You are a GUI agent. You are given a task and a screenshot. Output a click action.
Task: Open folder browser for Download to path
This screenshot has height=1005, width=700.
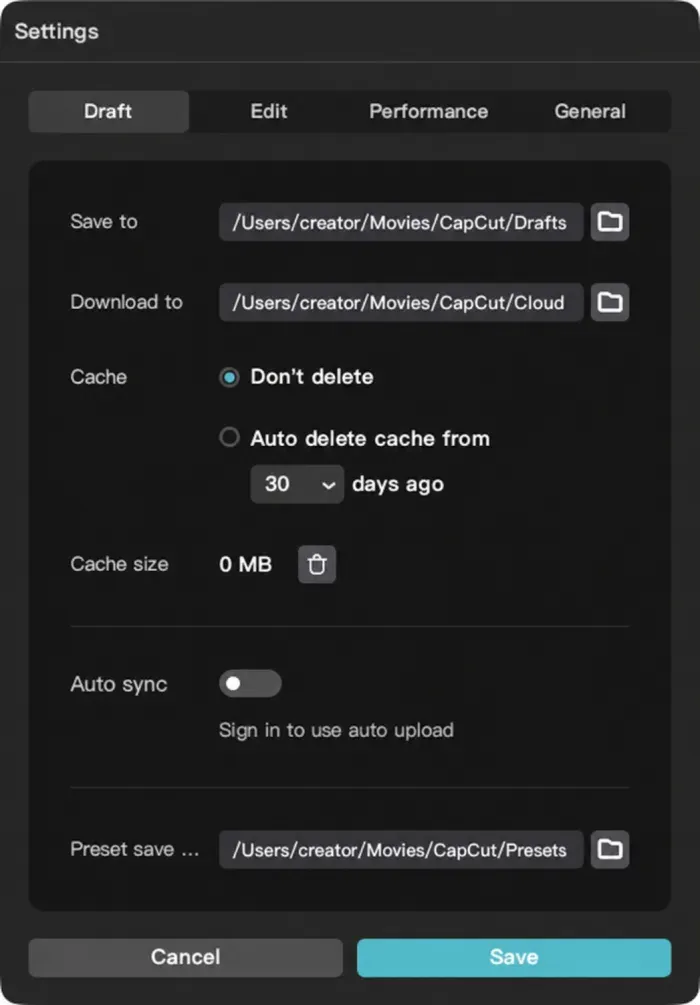click(610, 302)
